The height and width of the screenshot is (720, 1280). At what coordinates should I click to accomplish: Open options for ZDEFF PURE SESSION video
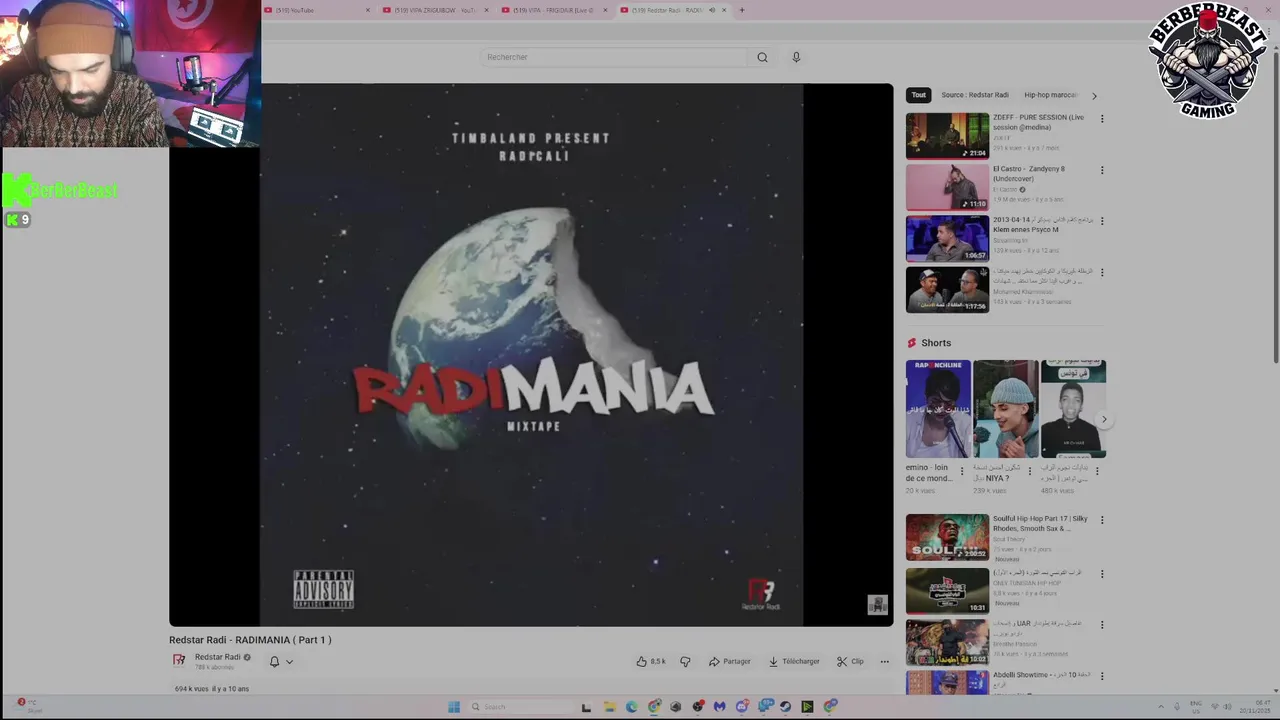(1102, 118)
